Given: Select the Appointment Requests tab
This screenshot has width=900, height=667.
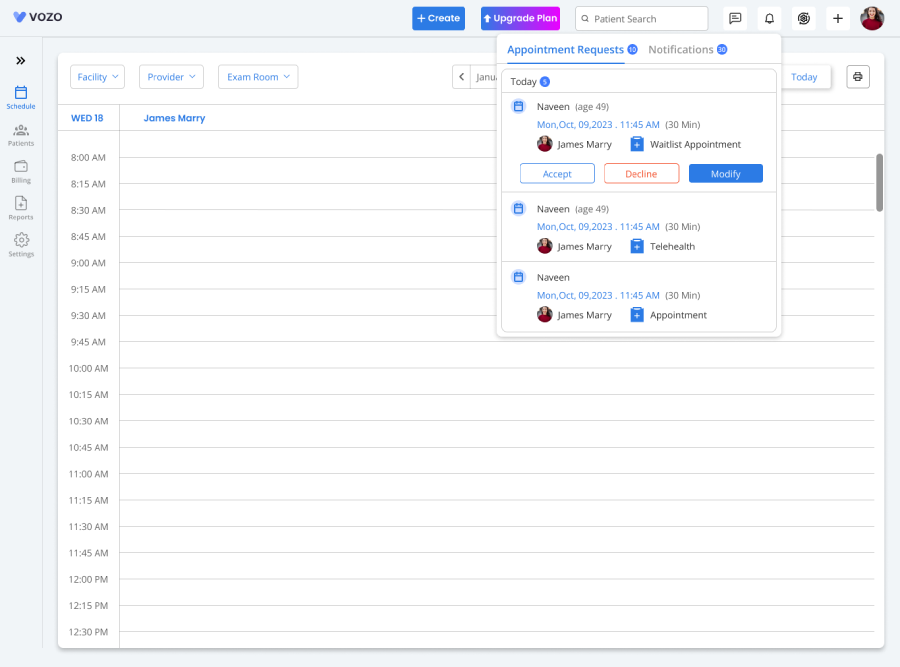Looking at the screenshot, I should 566,50.
